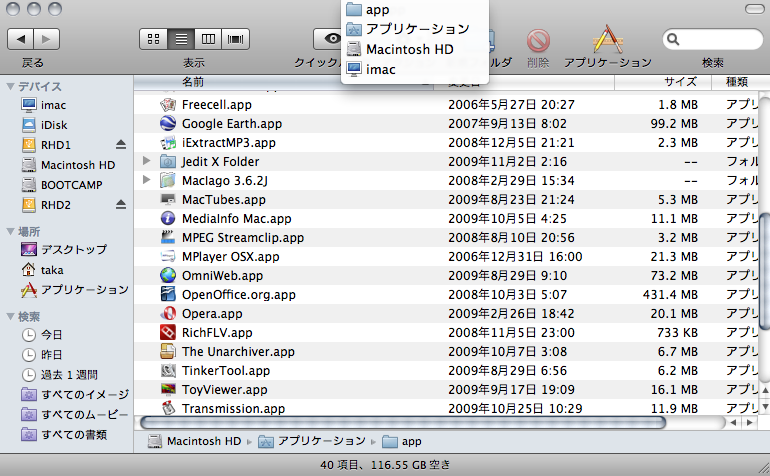Click Macintosh HD in the path bar

point(195,441)
